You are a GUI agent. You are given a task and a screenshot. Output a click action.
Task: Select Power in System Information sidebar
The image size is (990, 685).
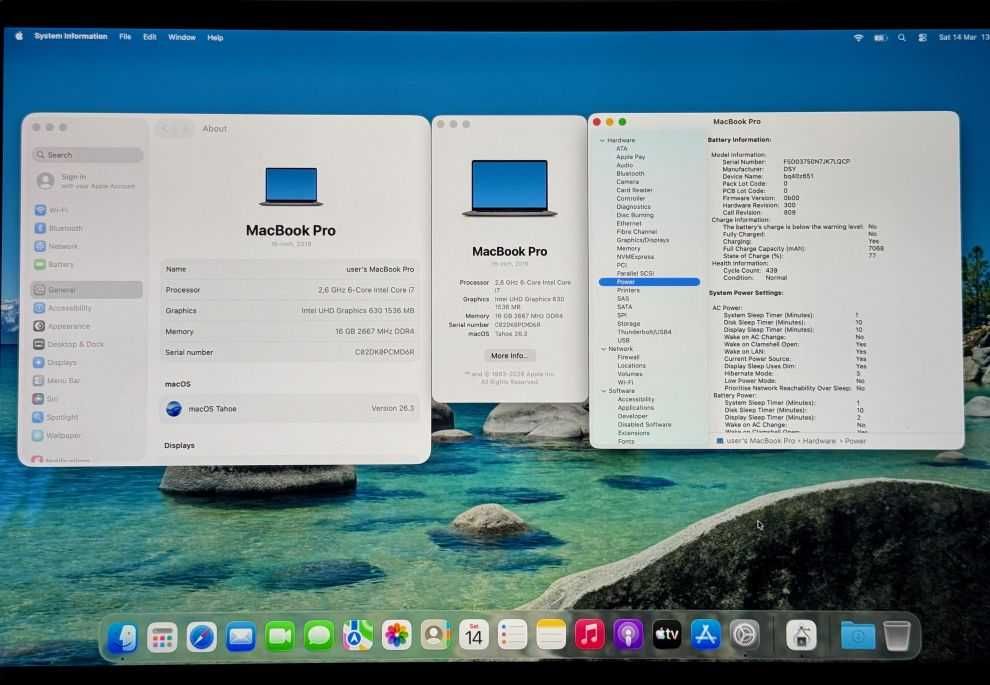coord(649,282)
